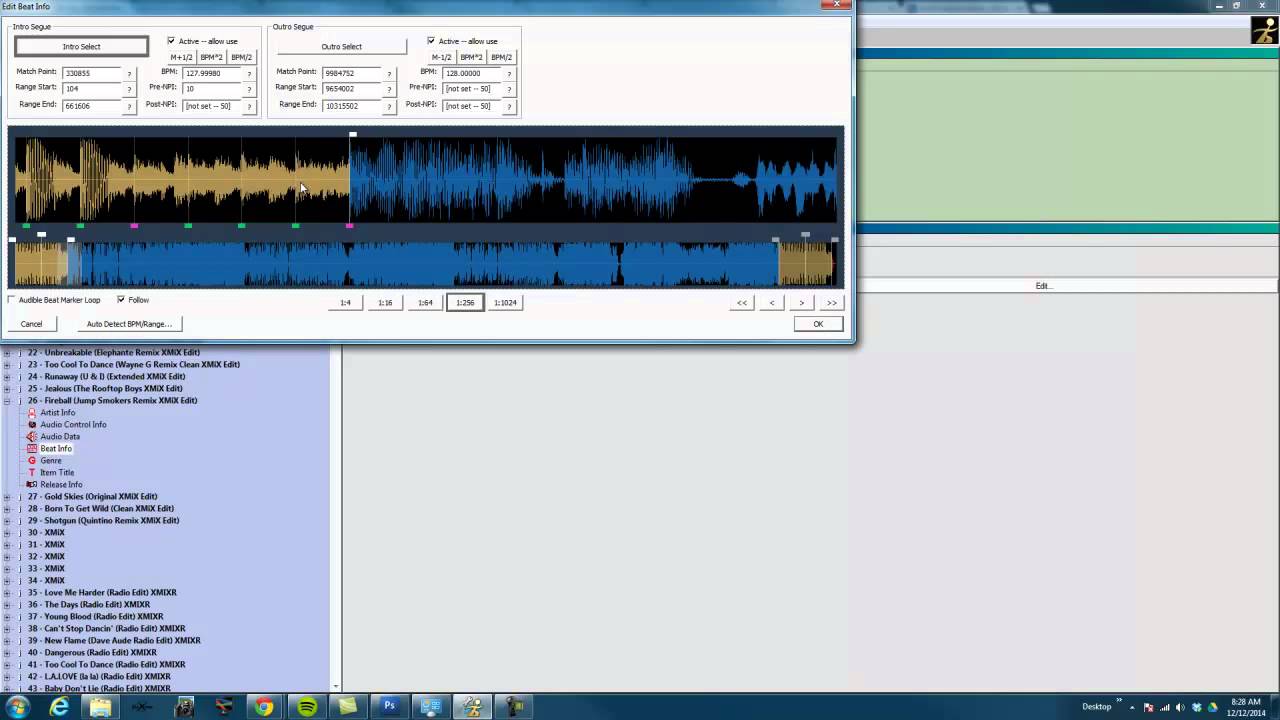1280x720 pixels.
Task: Toggle Intro Segue 'Active -- allow use' checkbox
Action: click(x=171, y=41)
